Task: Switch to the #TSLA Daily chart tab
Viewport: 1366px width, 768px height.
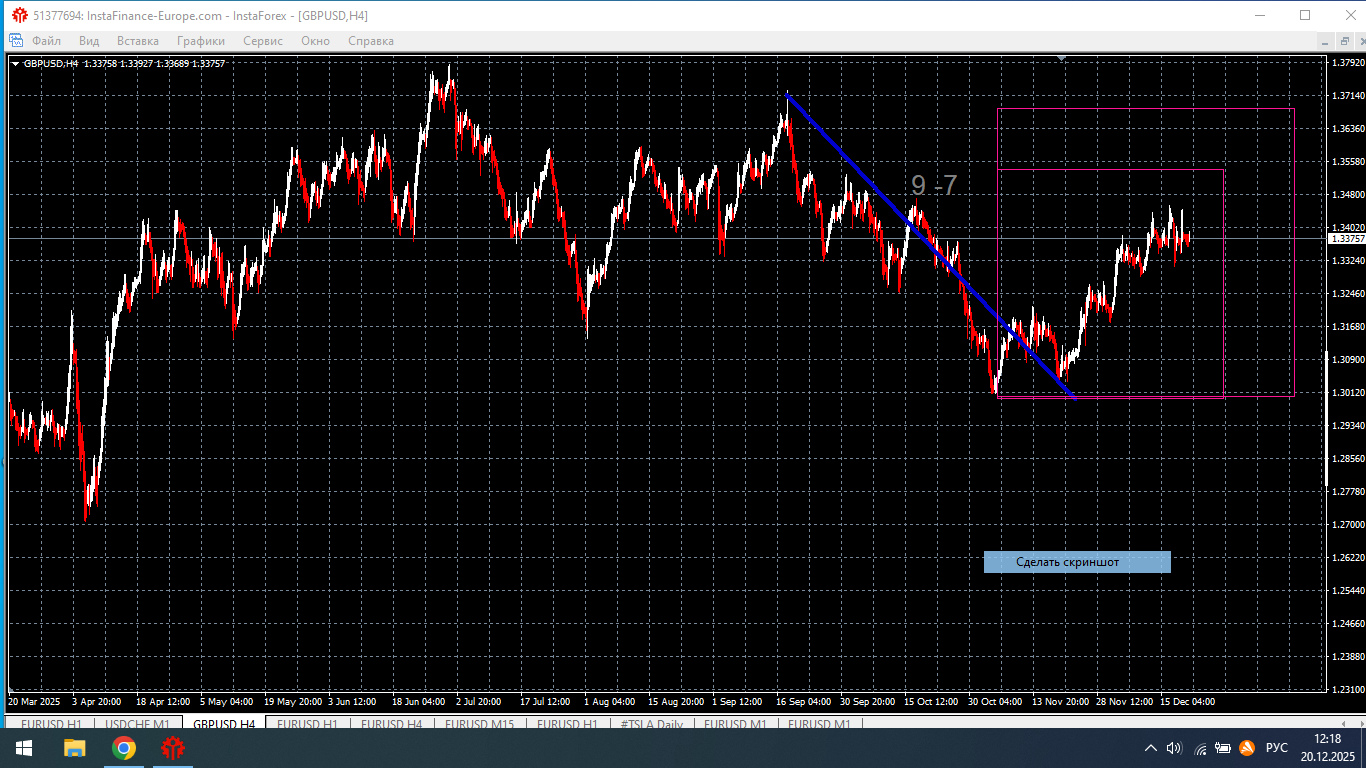Action: point(651,724)
